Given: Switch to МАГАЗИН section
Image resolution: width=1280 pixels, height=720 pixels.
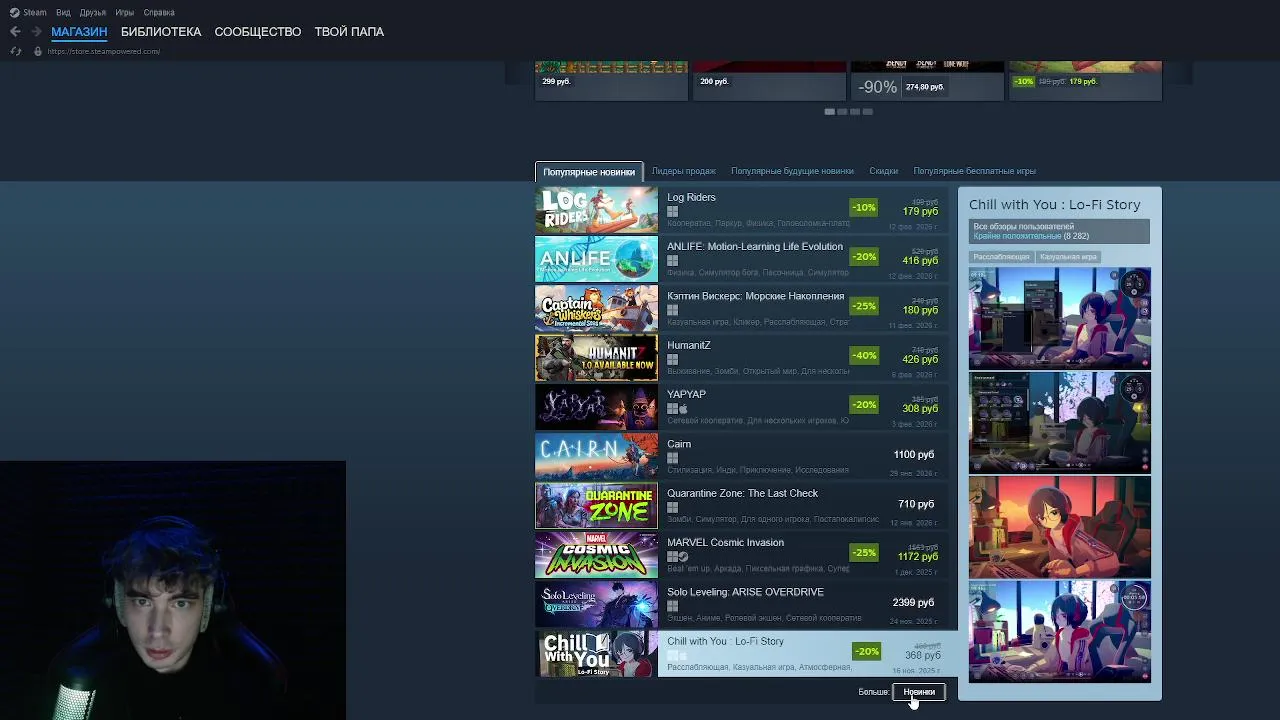Looking at the screenshot, I should pos(79,31).
